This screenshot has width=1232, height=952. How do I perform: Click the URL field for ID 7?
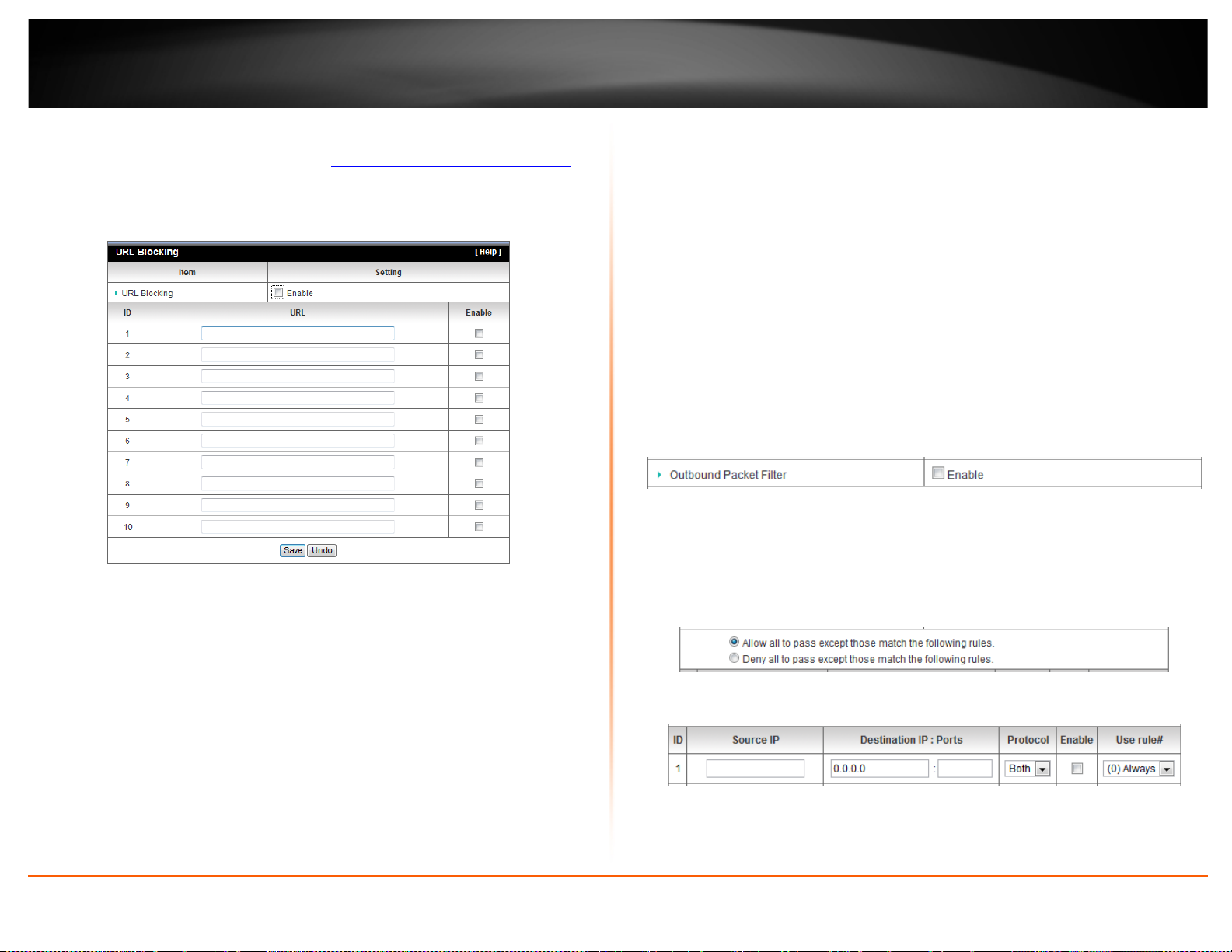point(298,462)
